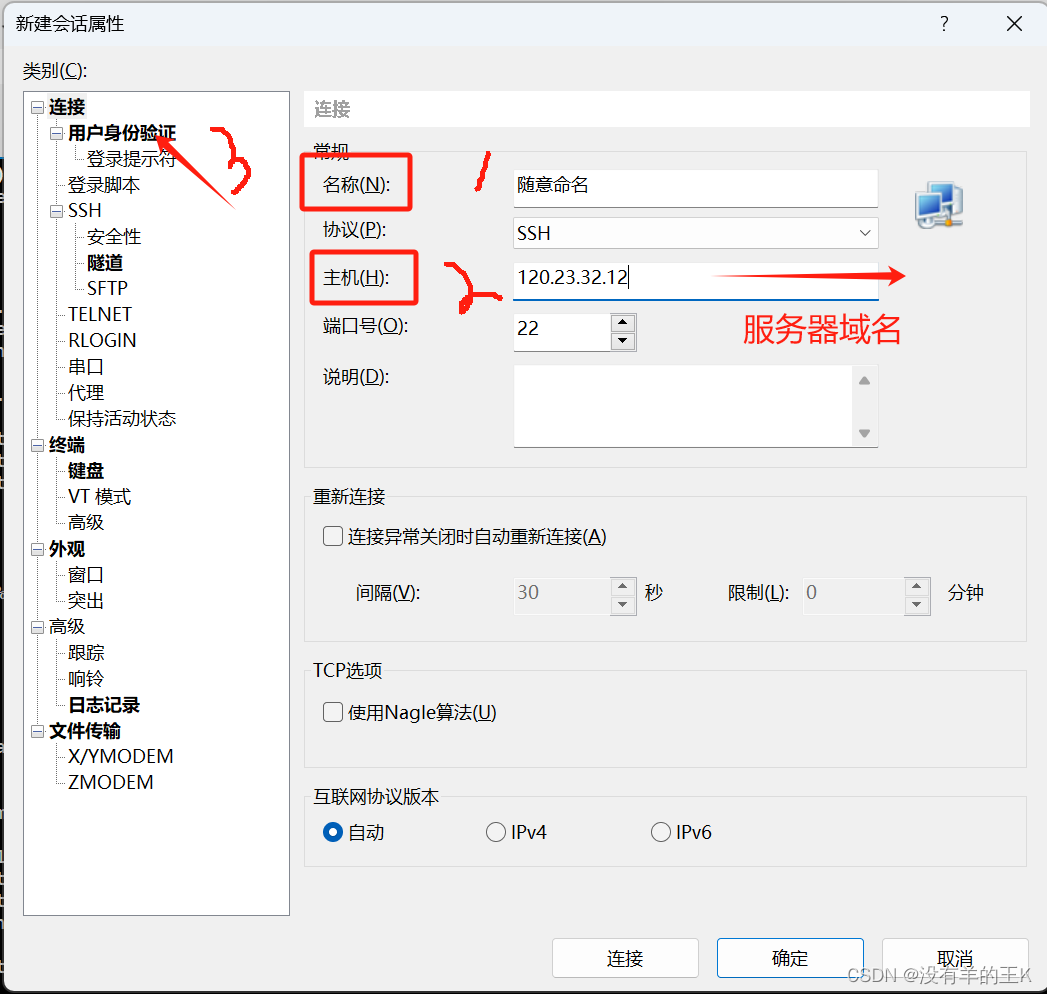Select 代理 in category tree
Image resolution: width=1047 pixels, height=994 pixels.
point(85,393)
